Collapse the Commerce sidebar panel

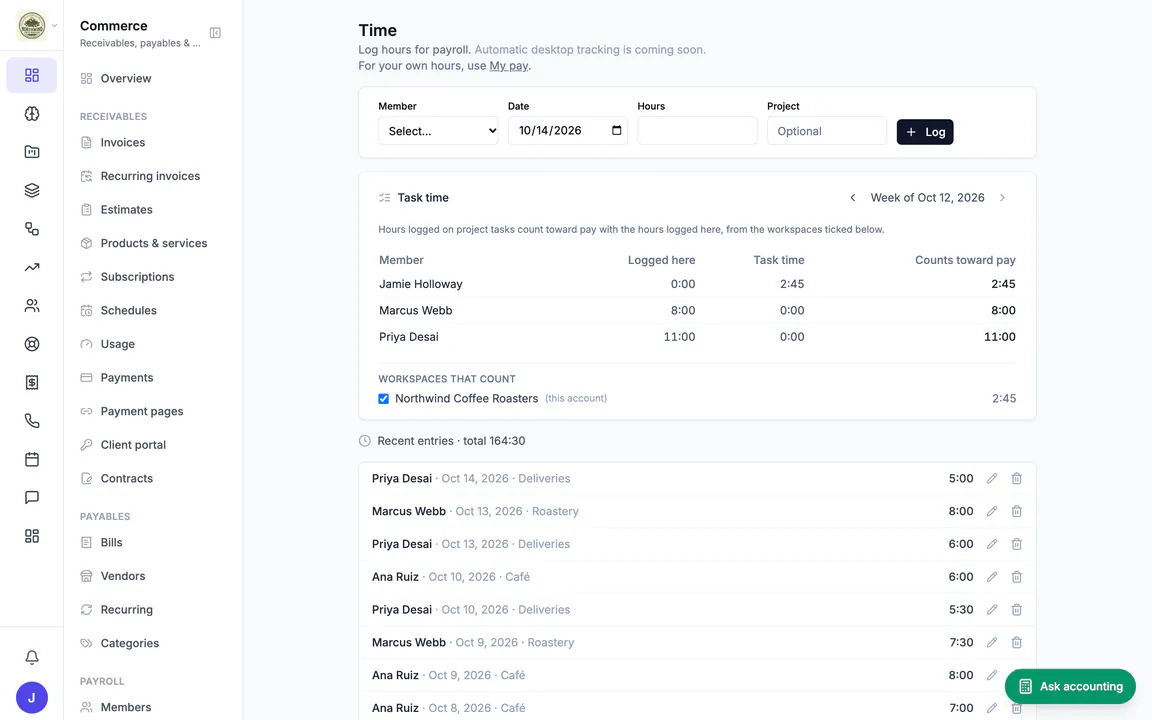point(215,33)
